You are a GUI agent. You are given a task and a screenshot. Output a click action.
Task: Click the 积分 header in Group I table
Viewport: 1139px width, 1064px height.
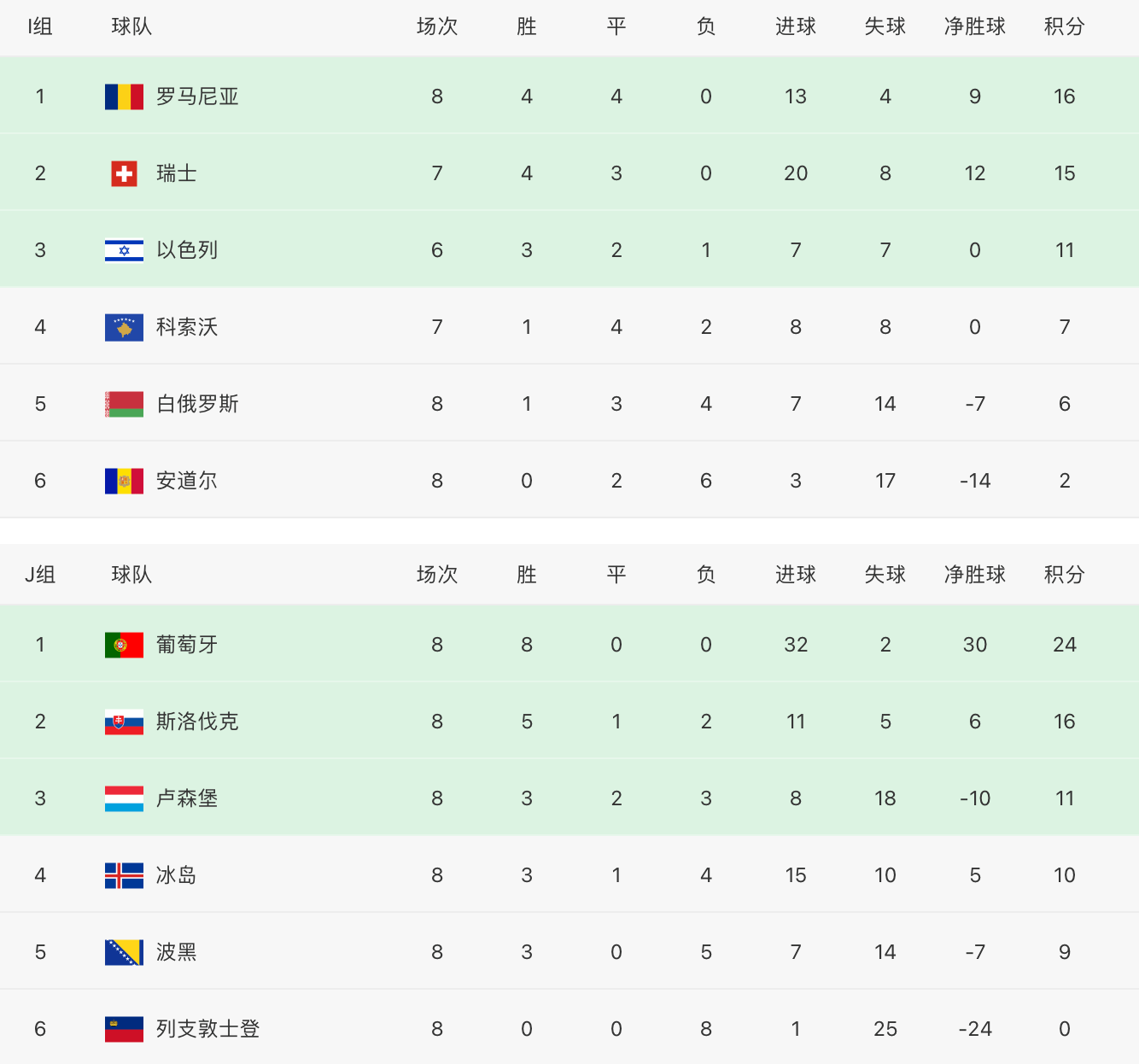tap(1064, 26)
